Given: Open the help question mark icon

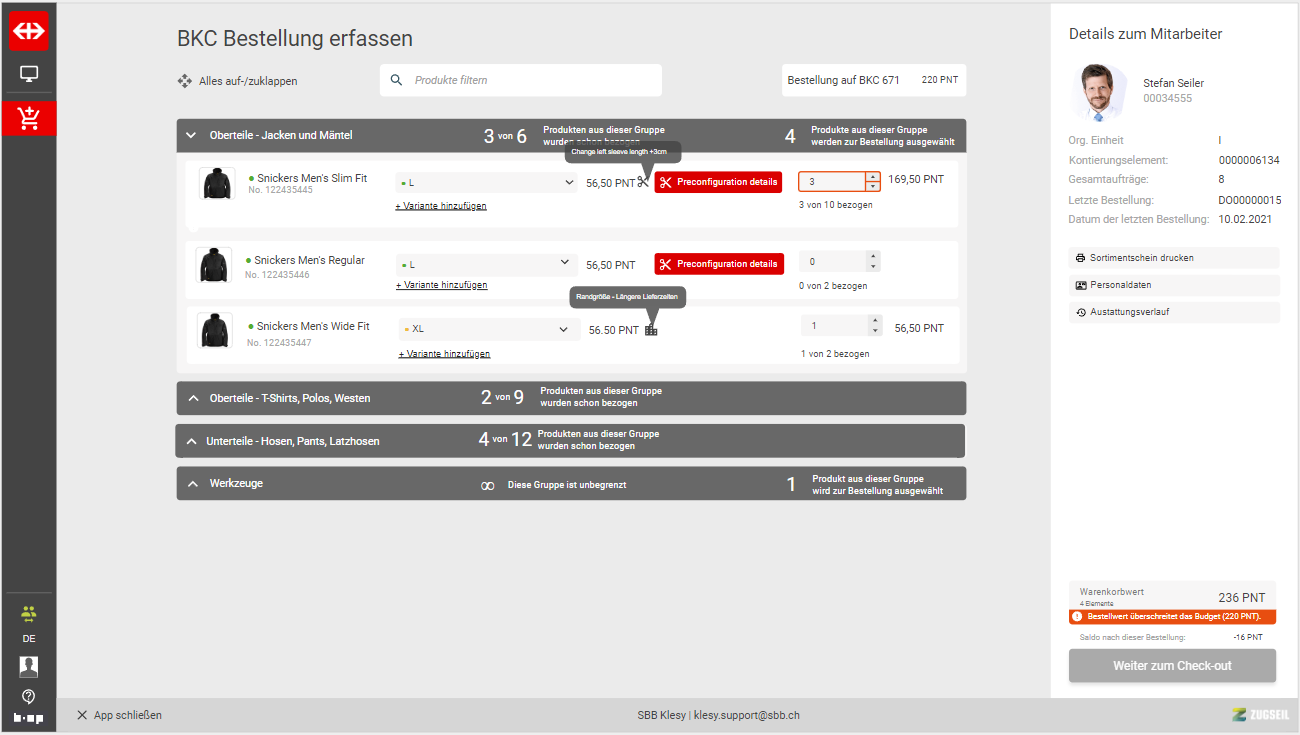Looking at the screenshot, I should click(29, 696).
